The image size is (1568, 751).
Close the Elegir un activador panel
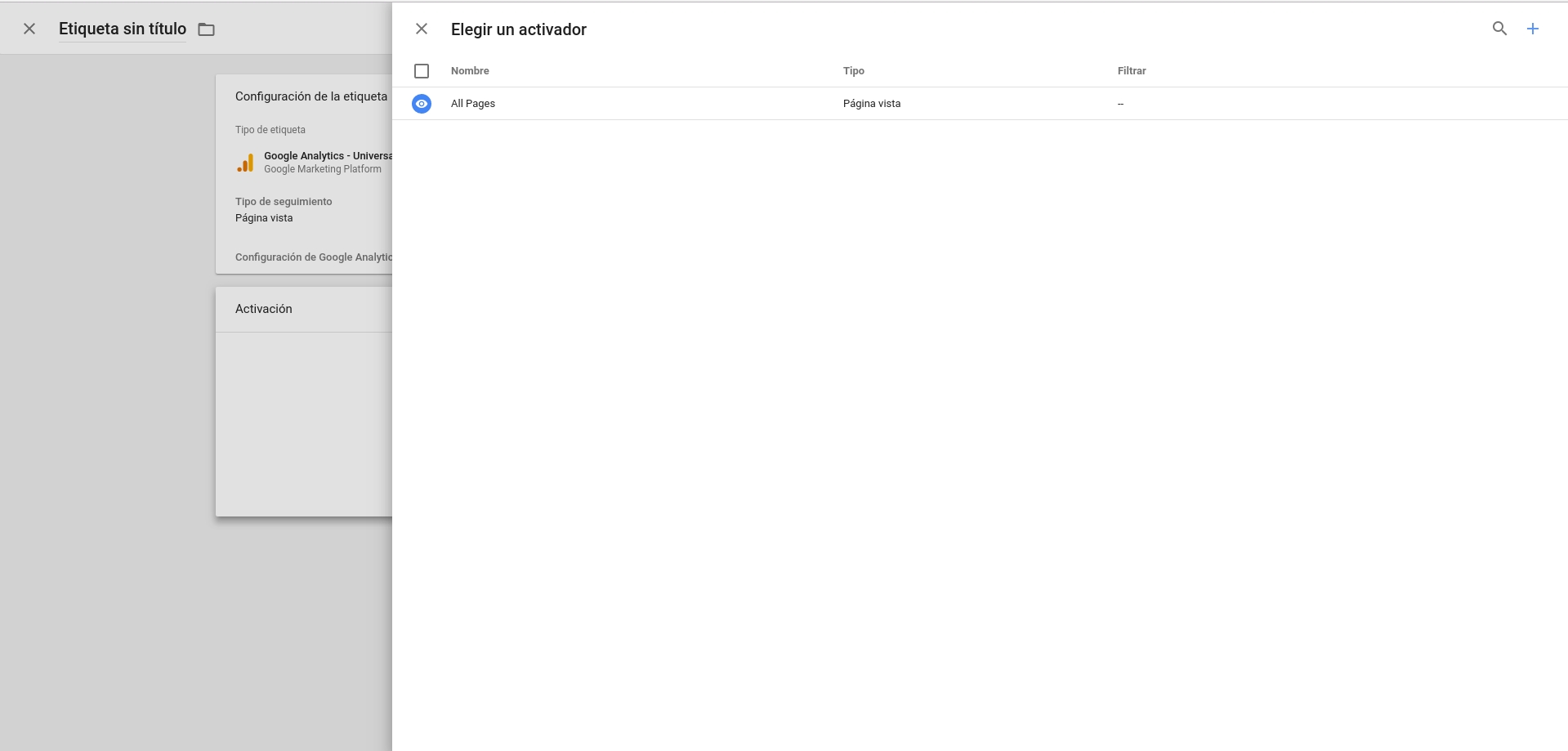(422, 29)
